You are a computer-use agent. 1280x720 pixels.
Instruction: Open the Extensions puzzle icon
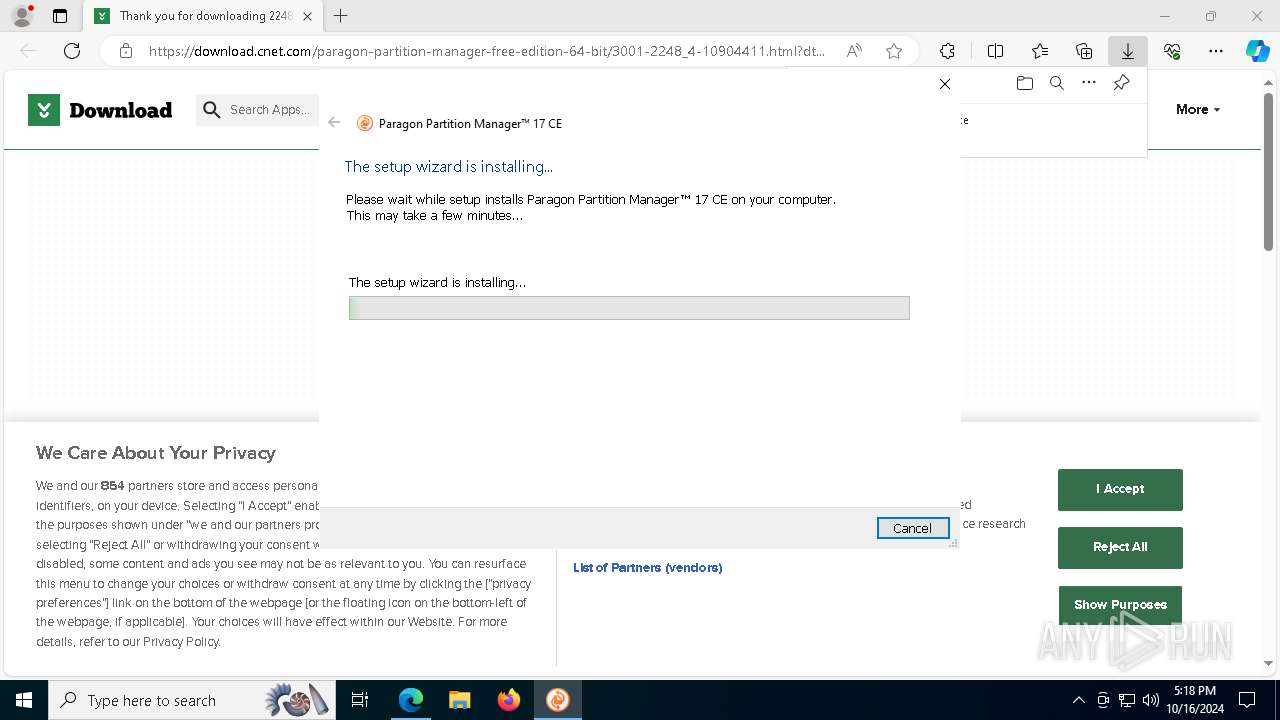947,51
